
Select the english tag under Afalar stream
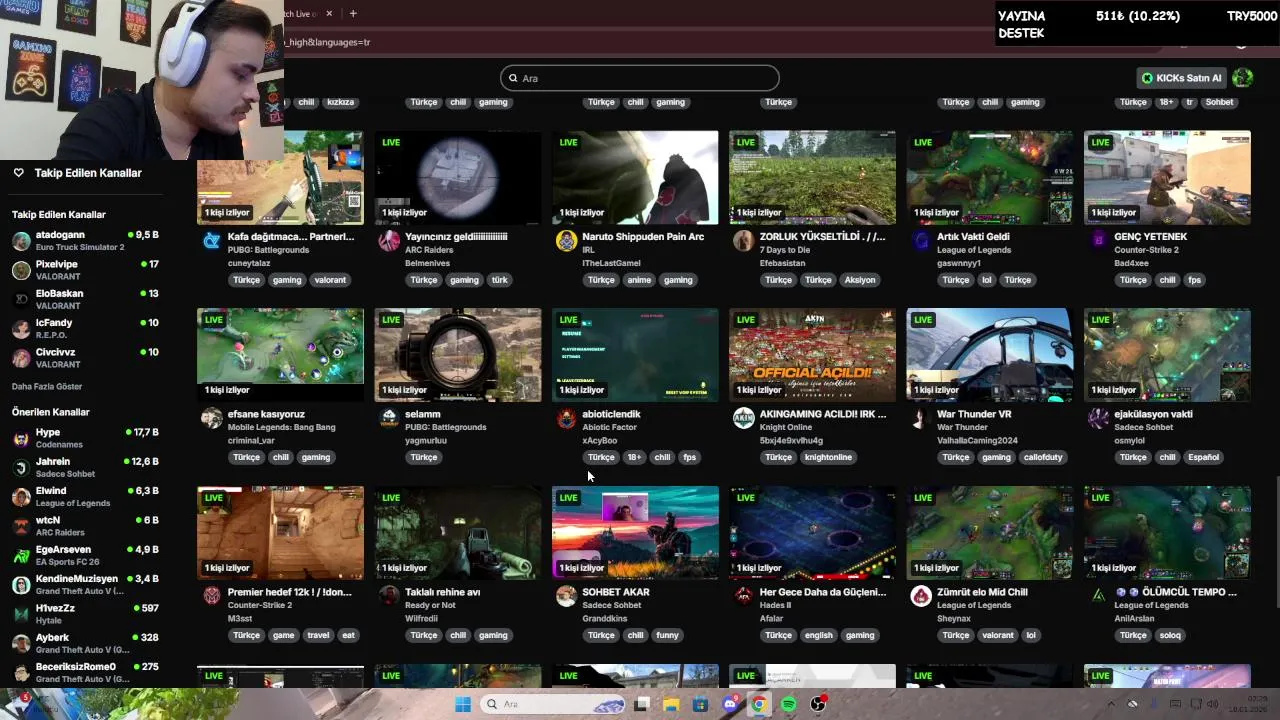click(x=818, y=635)
